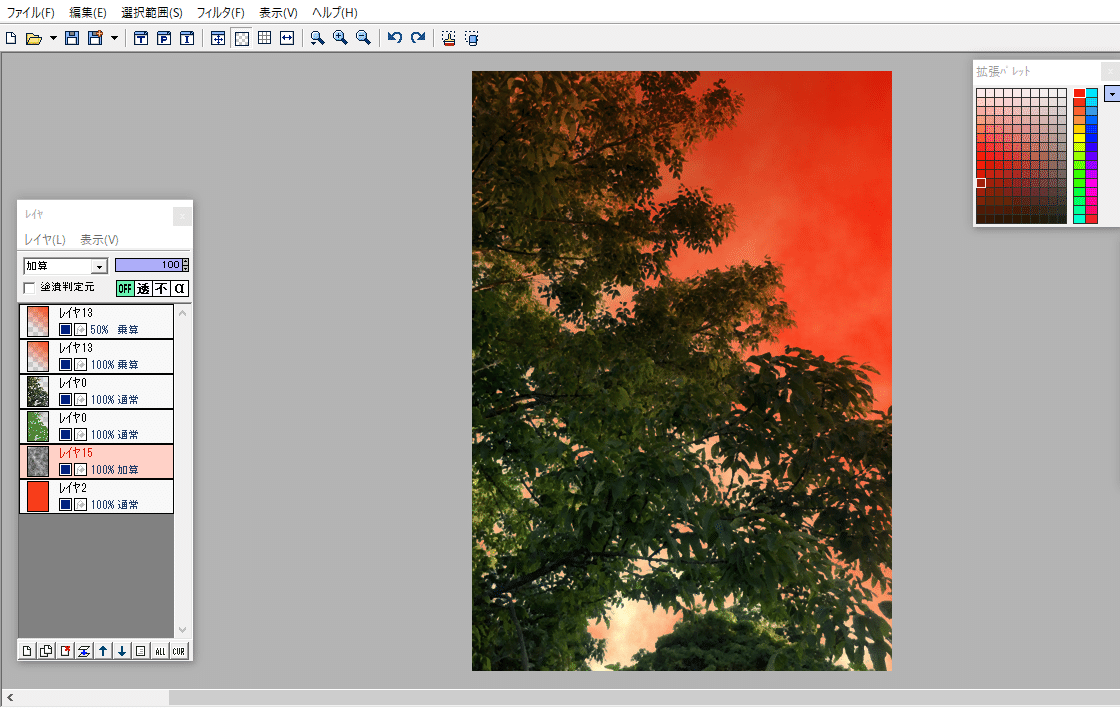The height and width of the screenshot is (708, 1120).
Task: Move the layer down with blue arrow
Action: (x=122, y=651)
